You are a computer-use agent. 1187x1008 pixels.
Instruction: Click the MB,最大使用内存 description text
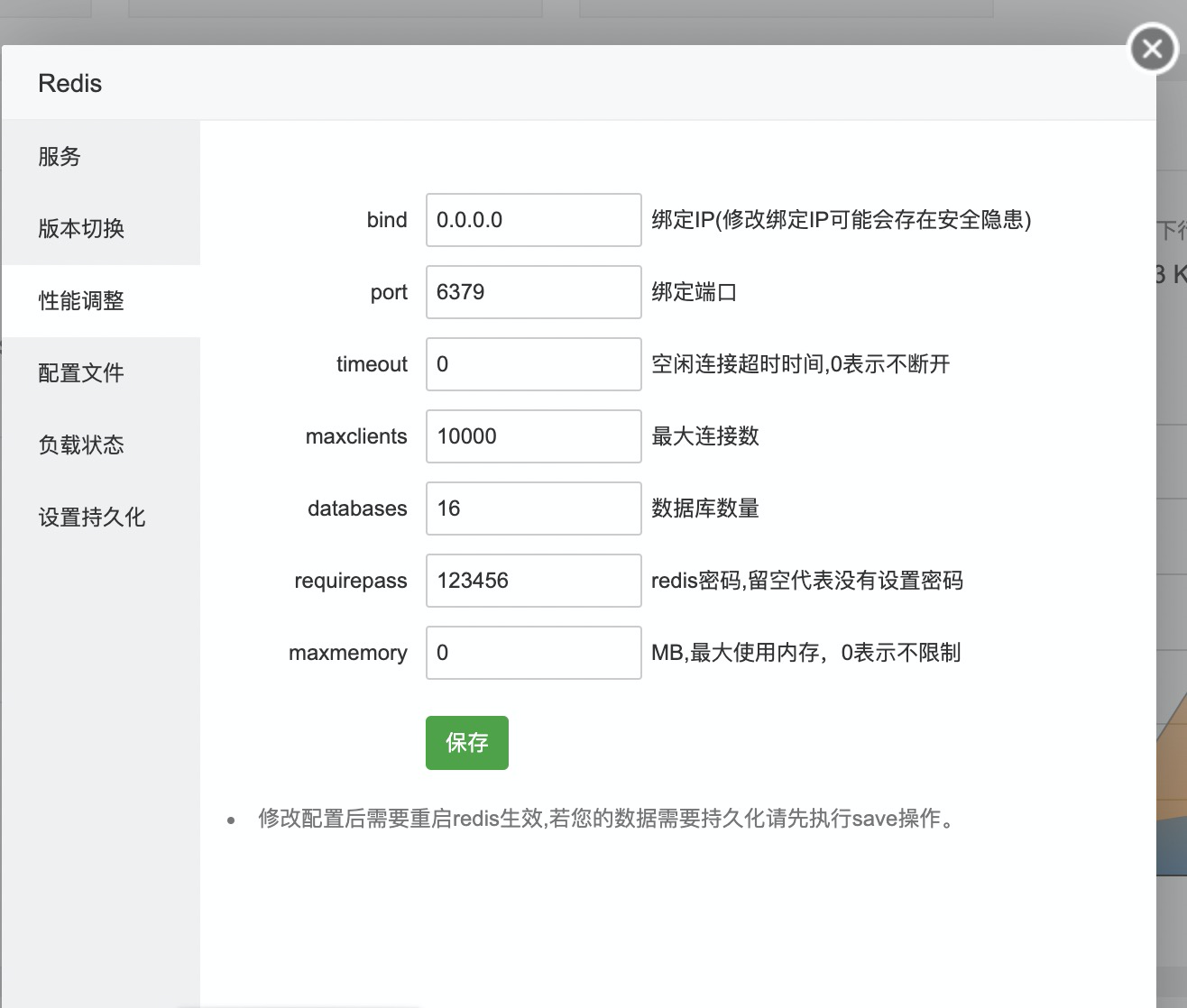pyautogui.click(x=806, y=653)
